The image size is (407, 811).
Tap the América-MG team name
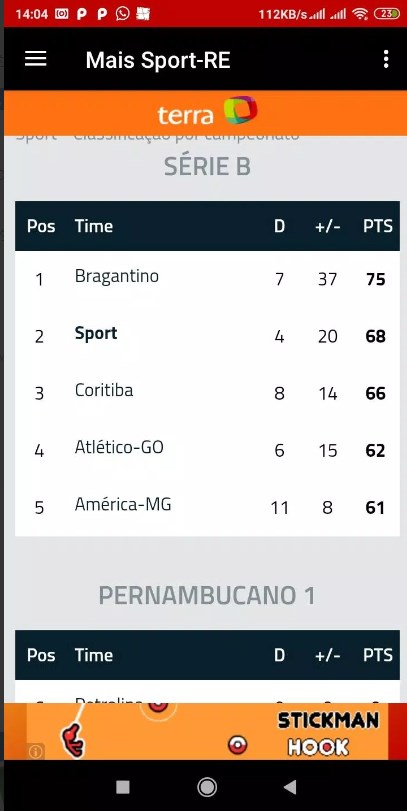pos(123,504)
